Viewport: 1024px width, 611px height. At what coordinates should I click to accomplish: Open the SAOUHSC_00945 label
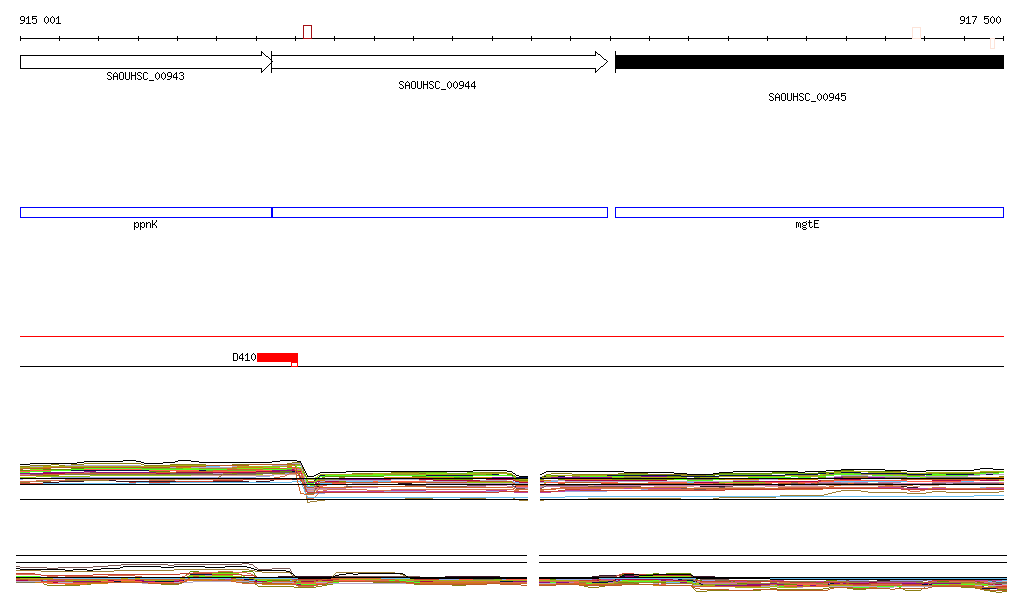pyautogui.click(x=807, y=98)
